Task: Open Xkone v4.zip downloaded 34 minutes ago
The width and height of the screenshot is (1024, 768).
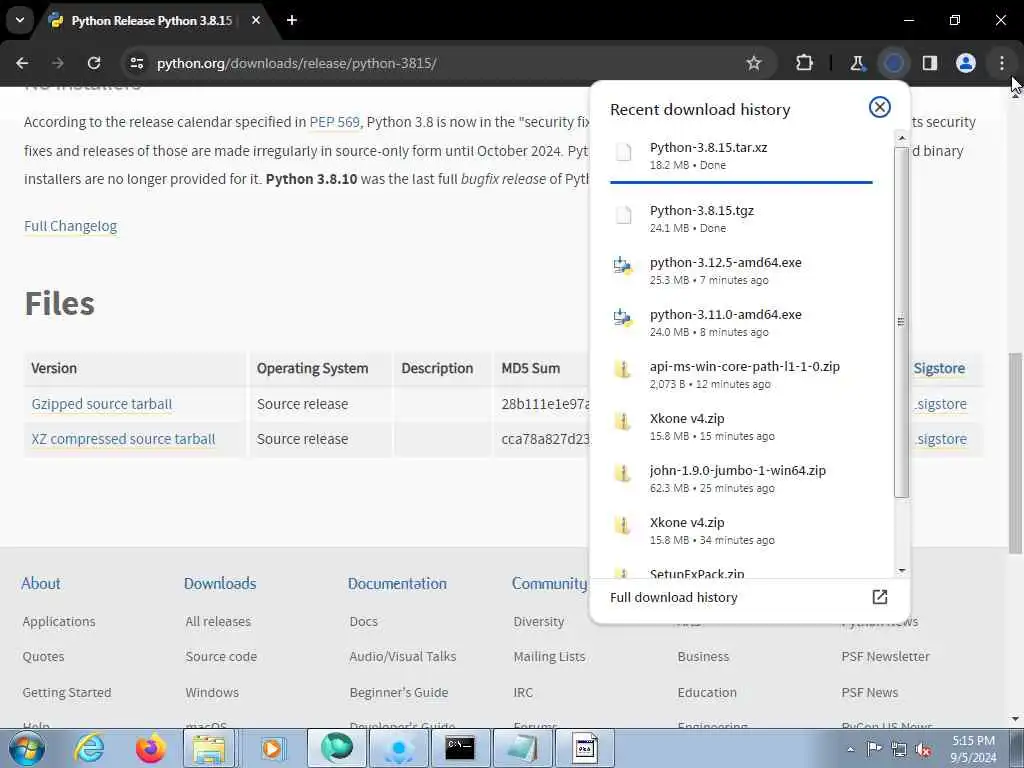Action: pyautogui.click(x=741, y=531)
